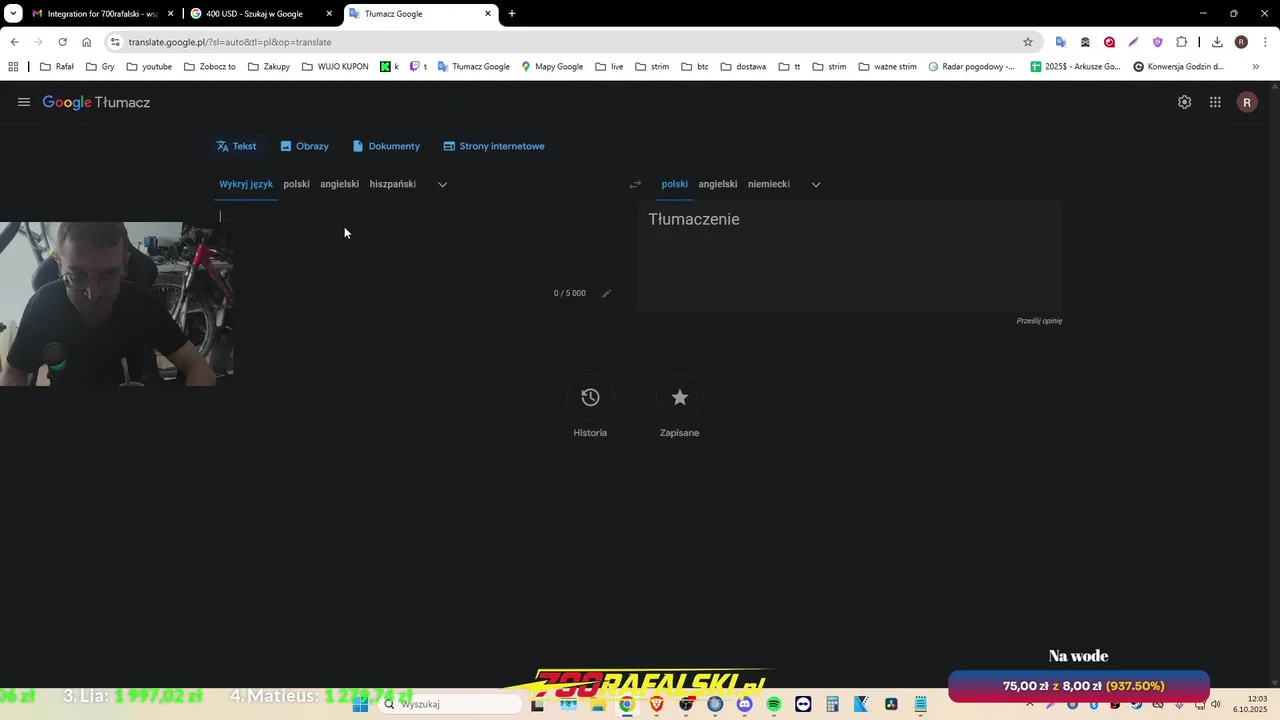Image resolution: width=1280 pixels, height=720 pixels.
Task: Open Spotify from the taskbar
Action: tap(774, 704)
